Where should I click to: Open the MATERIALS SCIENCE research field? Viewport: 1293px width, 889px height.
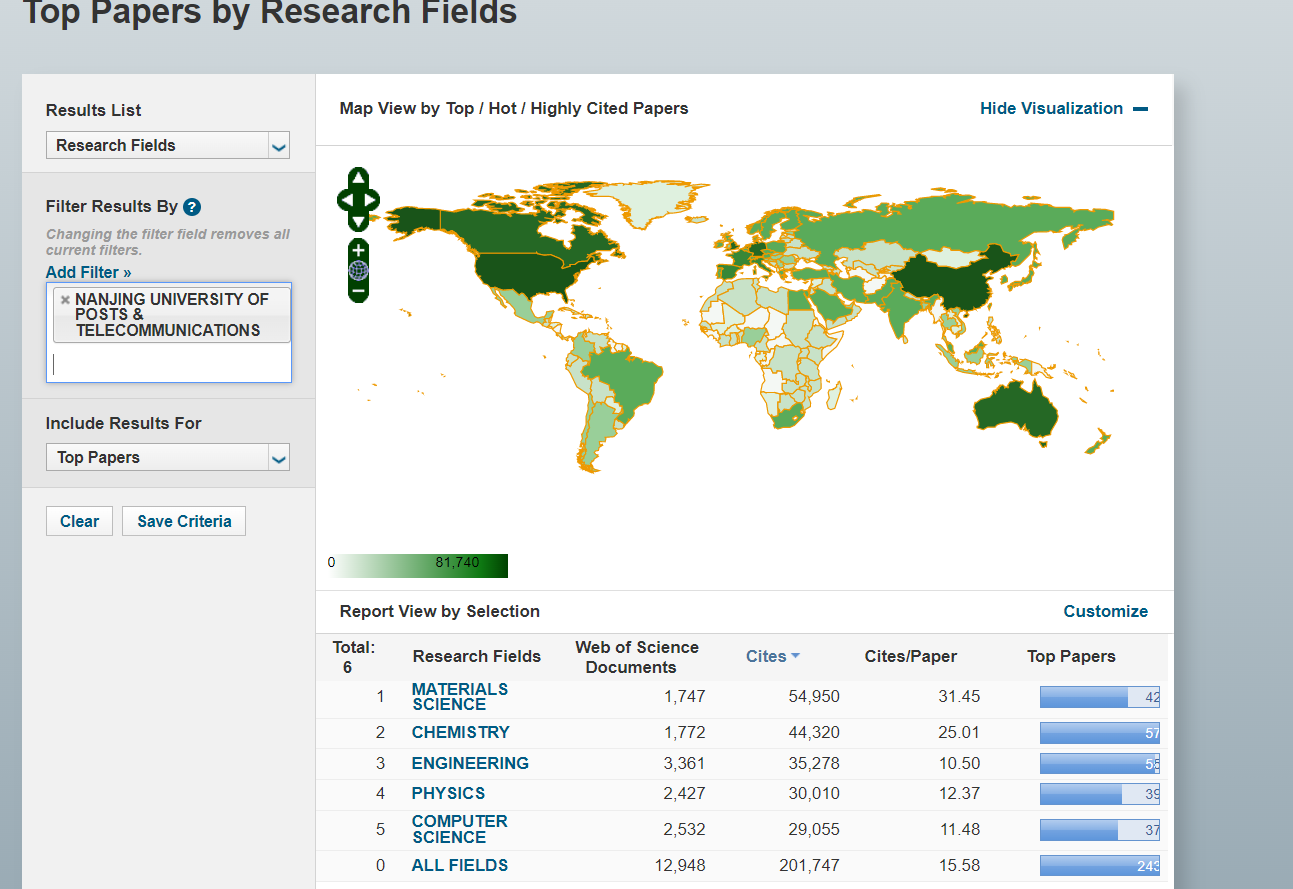click(x=460, y=696)
